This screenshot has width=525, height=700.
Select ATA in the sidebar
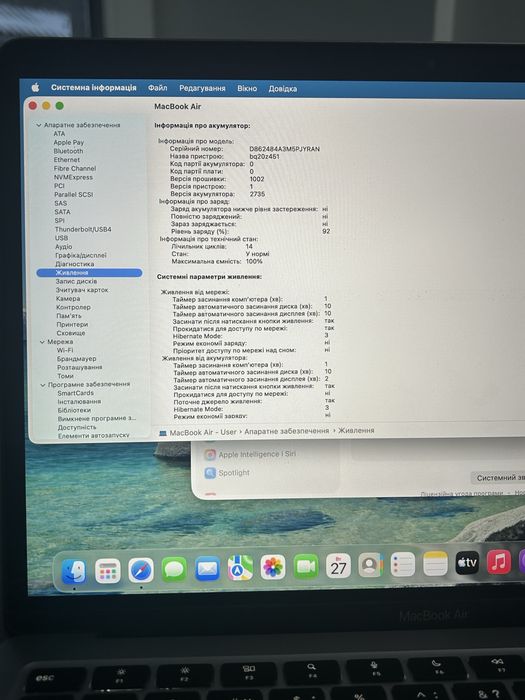59,133
